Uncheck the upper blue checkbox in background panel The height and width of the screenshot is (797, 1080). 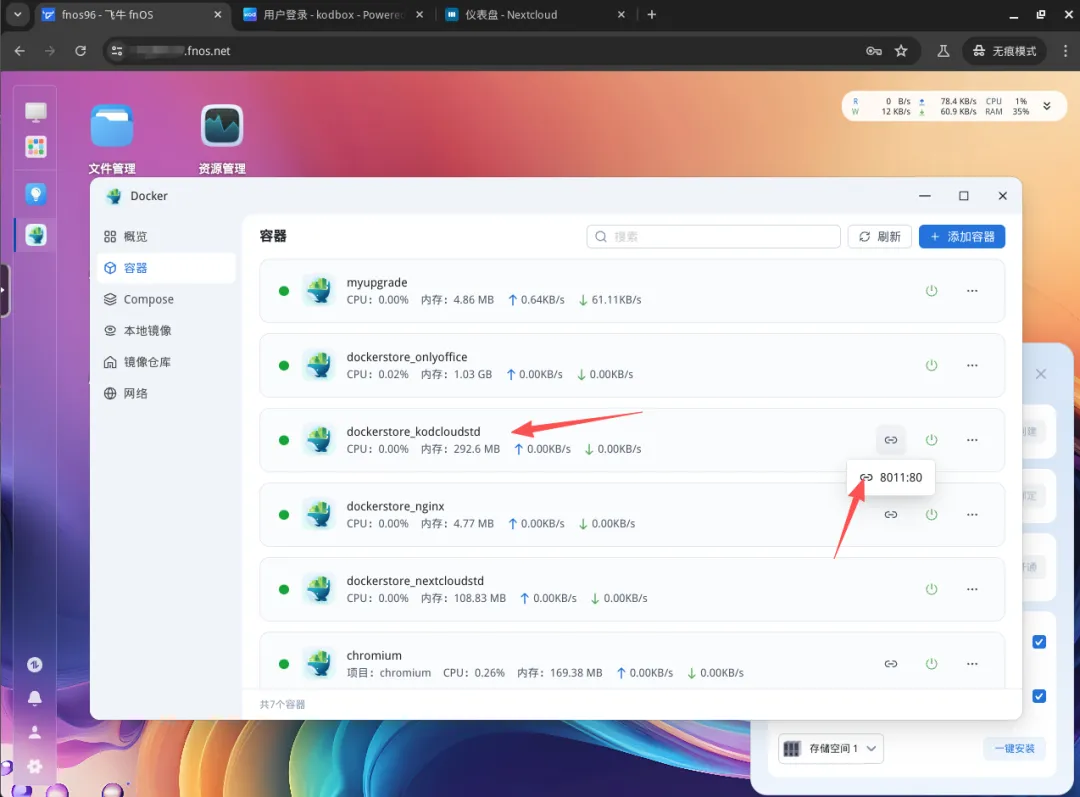[1039, 642]
